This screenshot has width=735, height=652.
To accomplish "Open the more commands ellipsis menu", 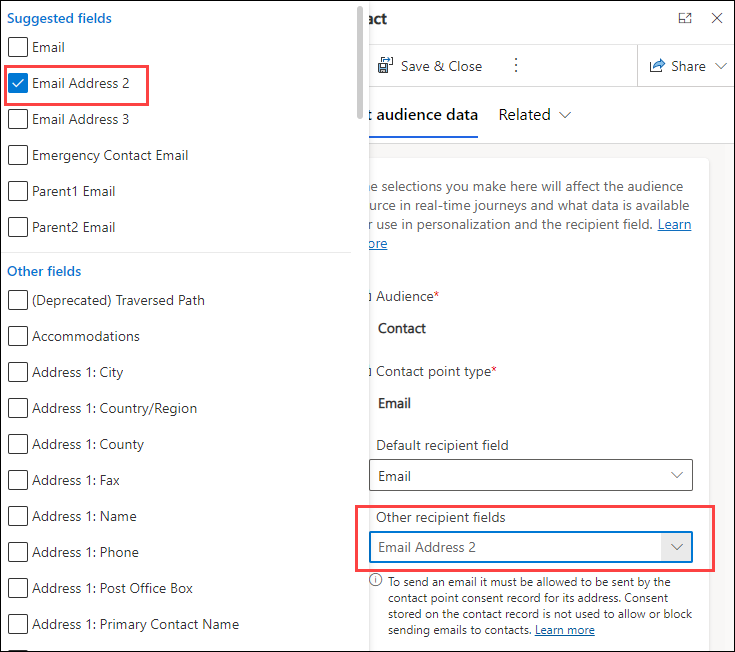I will [516, 66].
